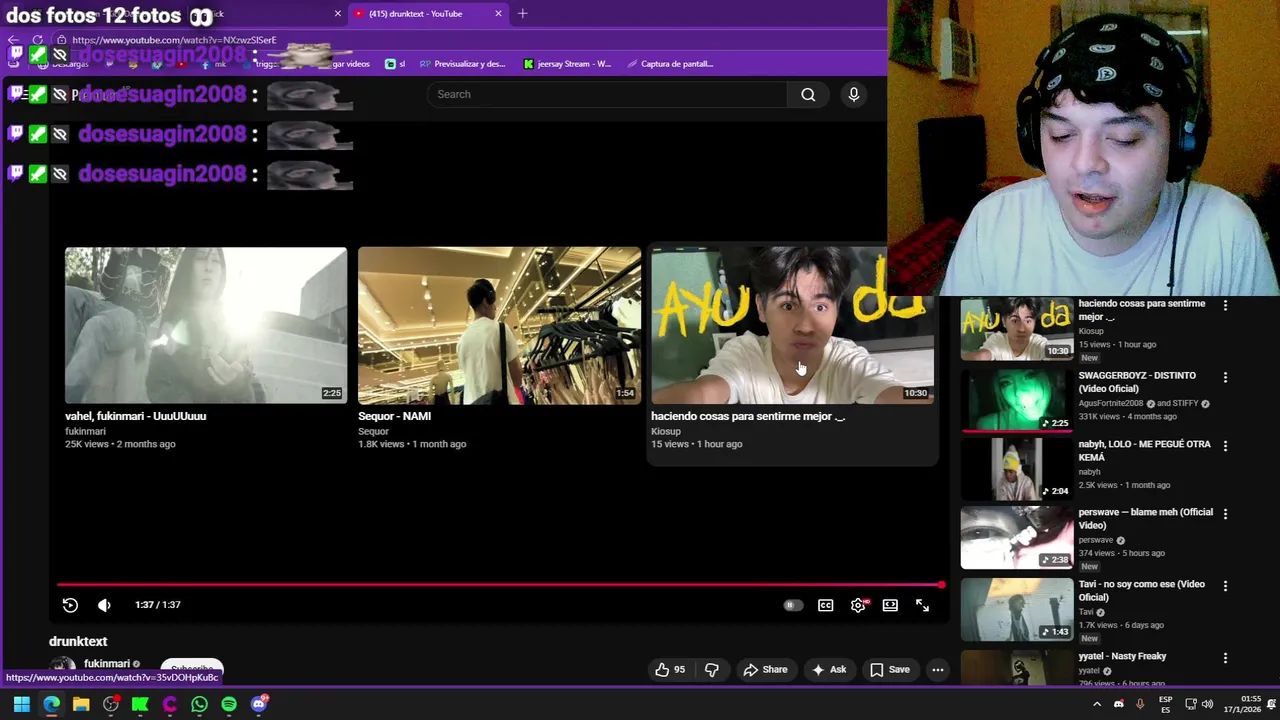Open Microsoft Edge from taskbar
The height and width of the screenshot is (720, 1280).
[51, 704]
